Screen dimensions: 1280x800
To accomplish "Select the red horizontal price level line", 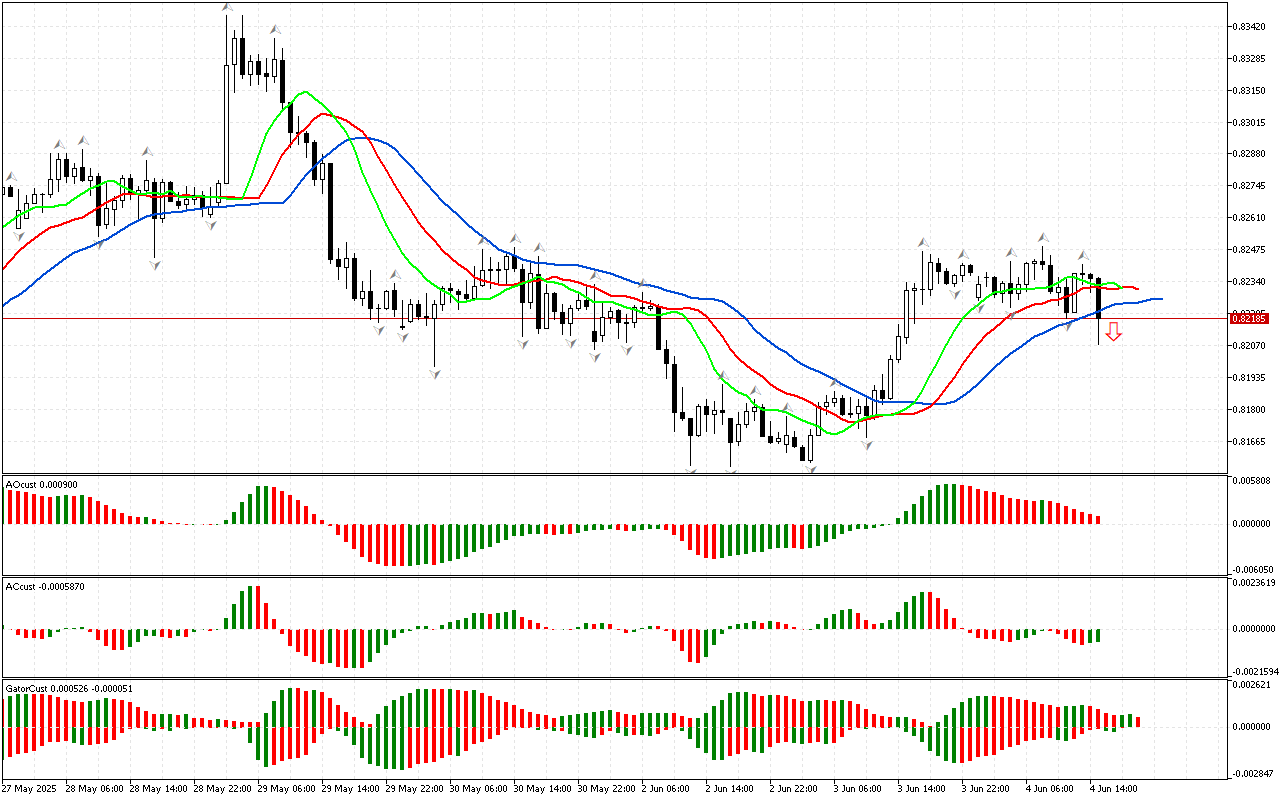I will [x=600, y=318].
